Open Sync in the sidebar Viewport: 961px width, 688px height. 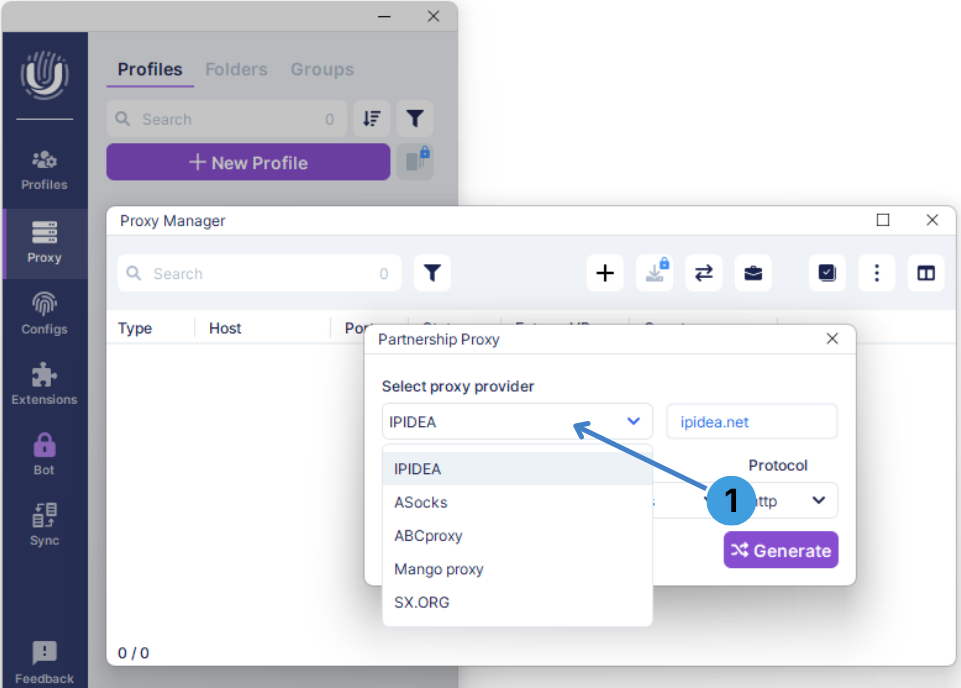[x=44, y=525]
